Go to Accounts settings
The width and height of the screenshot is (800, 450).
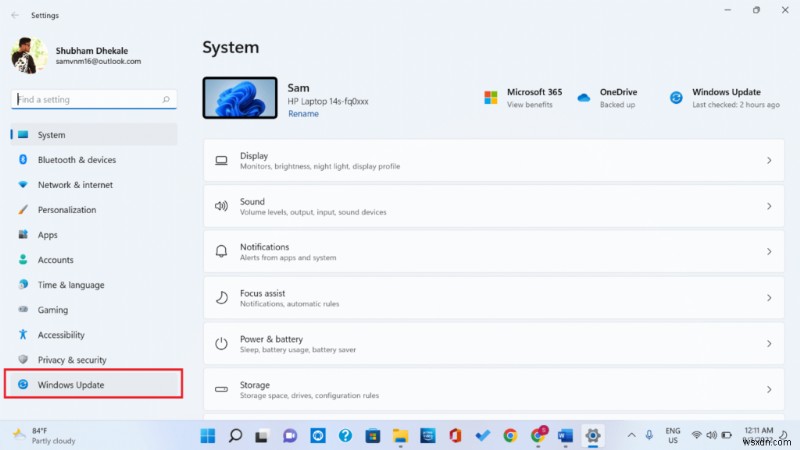[94, 260]
